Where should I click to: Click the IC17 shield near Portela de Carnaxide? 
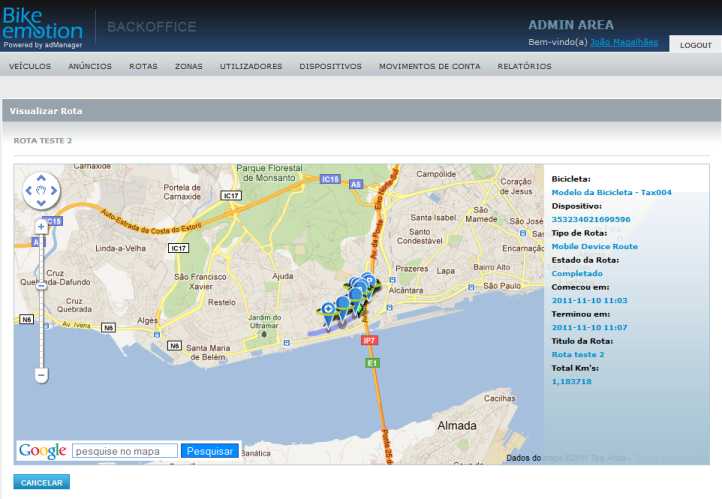click(x=231, y=196)
